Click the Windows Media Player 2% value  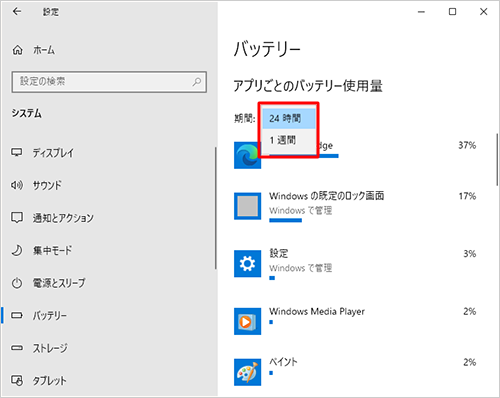470,311
